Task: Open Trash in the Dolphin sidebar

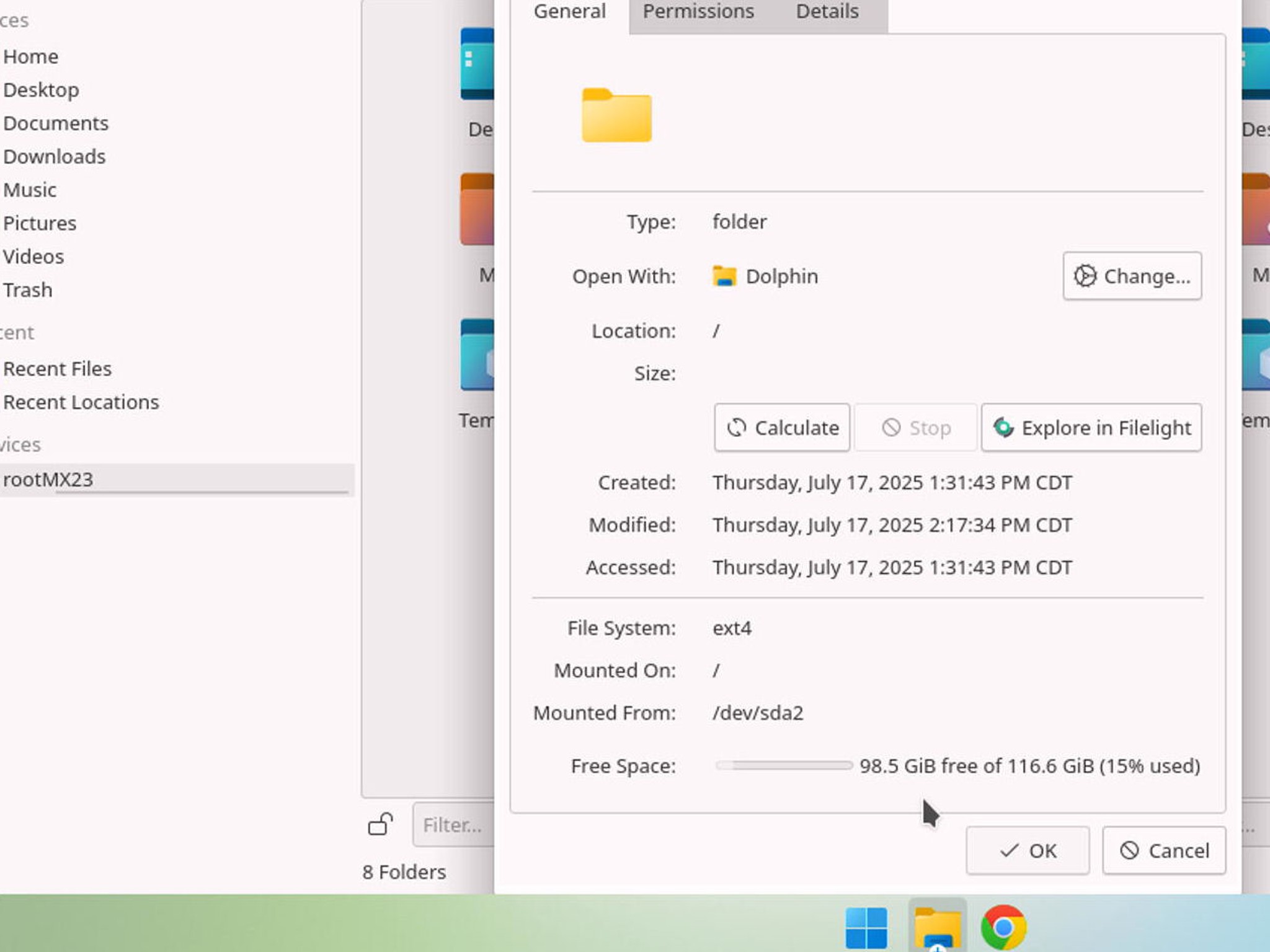Action: point(27,290)
